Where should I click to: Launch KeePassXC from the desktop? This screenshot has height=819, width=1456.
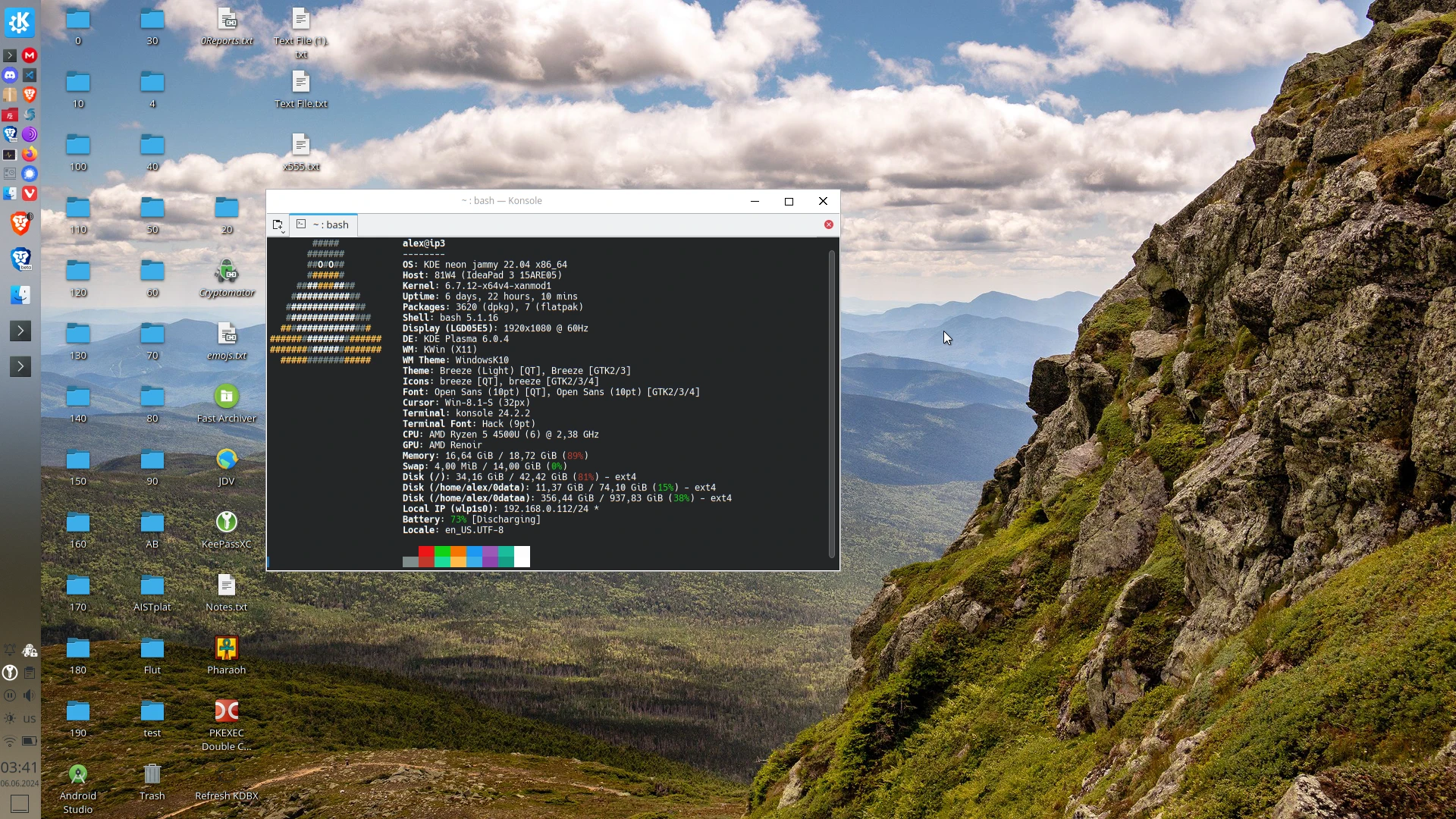pyautogui.click(x=227, y=529)
